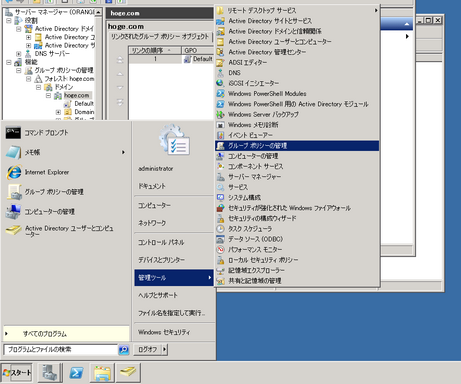
Task: Open the Notepad (メモ帳) icon
Action: [13, 152]
